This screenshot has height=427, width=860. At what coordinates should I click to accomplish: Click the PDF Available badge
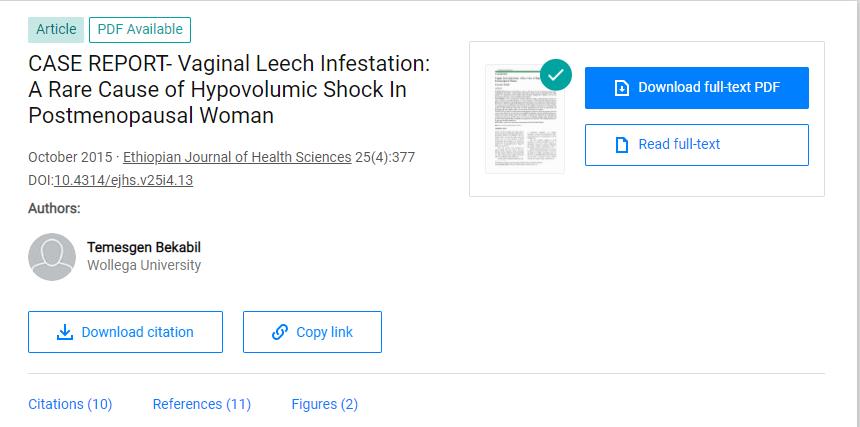(139, 30)
